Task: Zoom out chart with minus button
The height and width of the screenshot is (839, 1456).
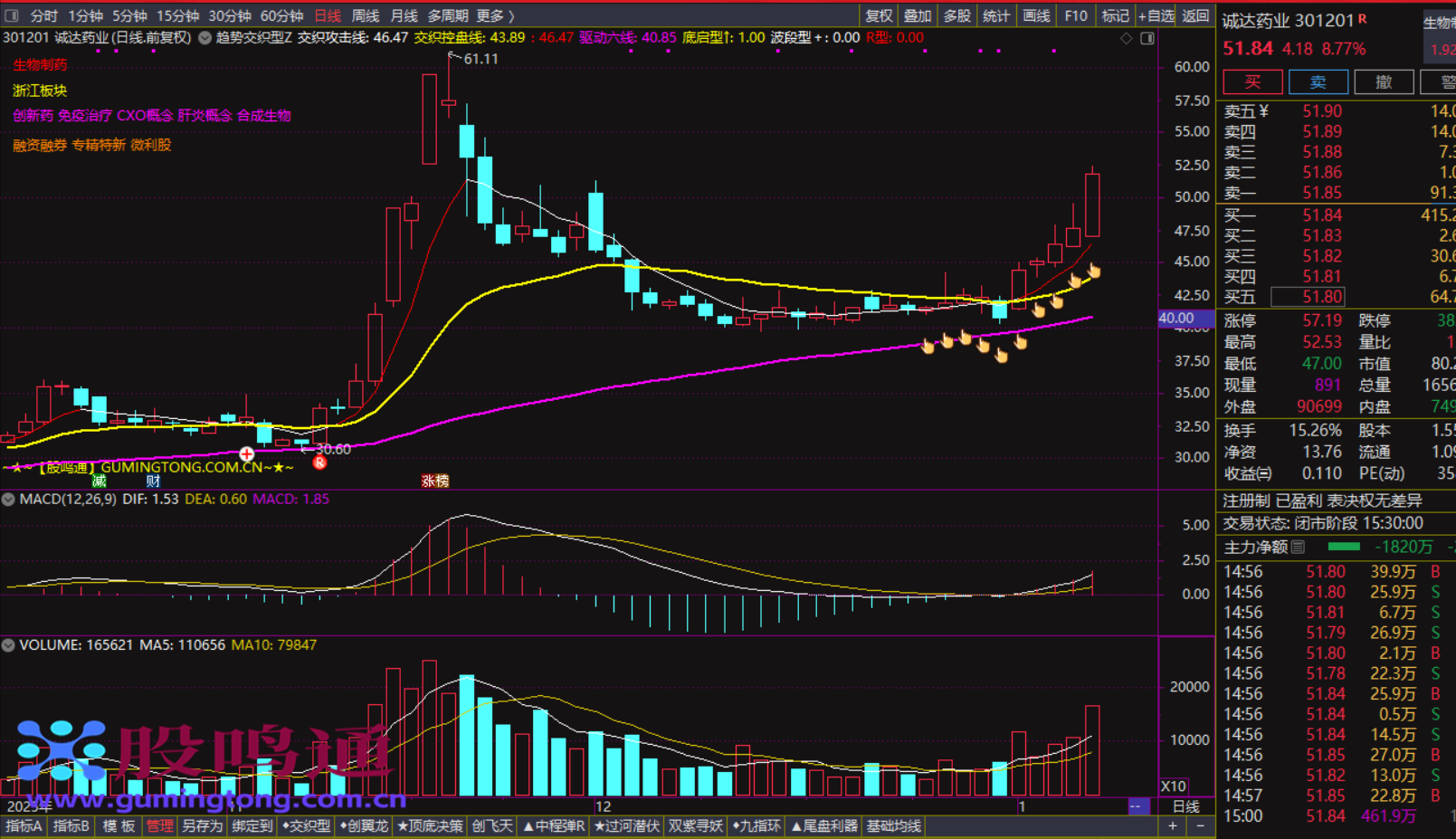Action: click(x=1200, y=825)
